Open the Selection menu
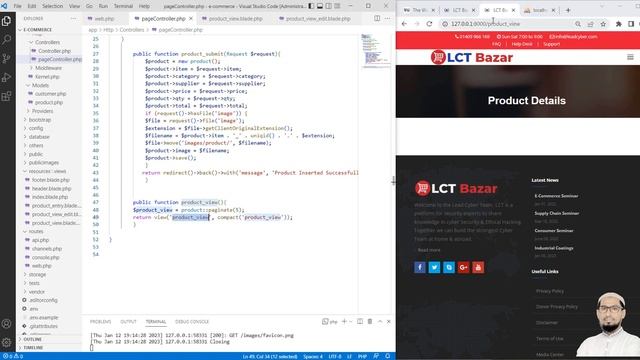Viewport: 640px width, 360px height. tap(53, 6)
